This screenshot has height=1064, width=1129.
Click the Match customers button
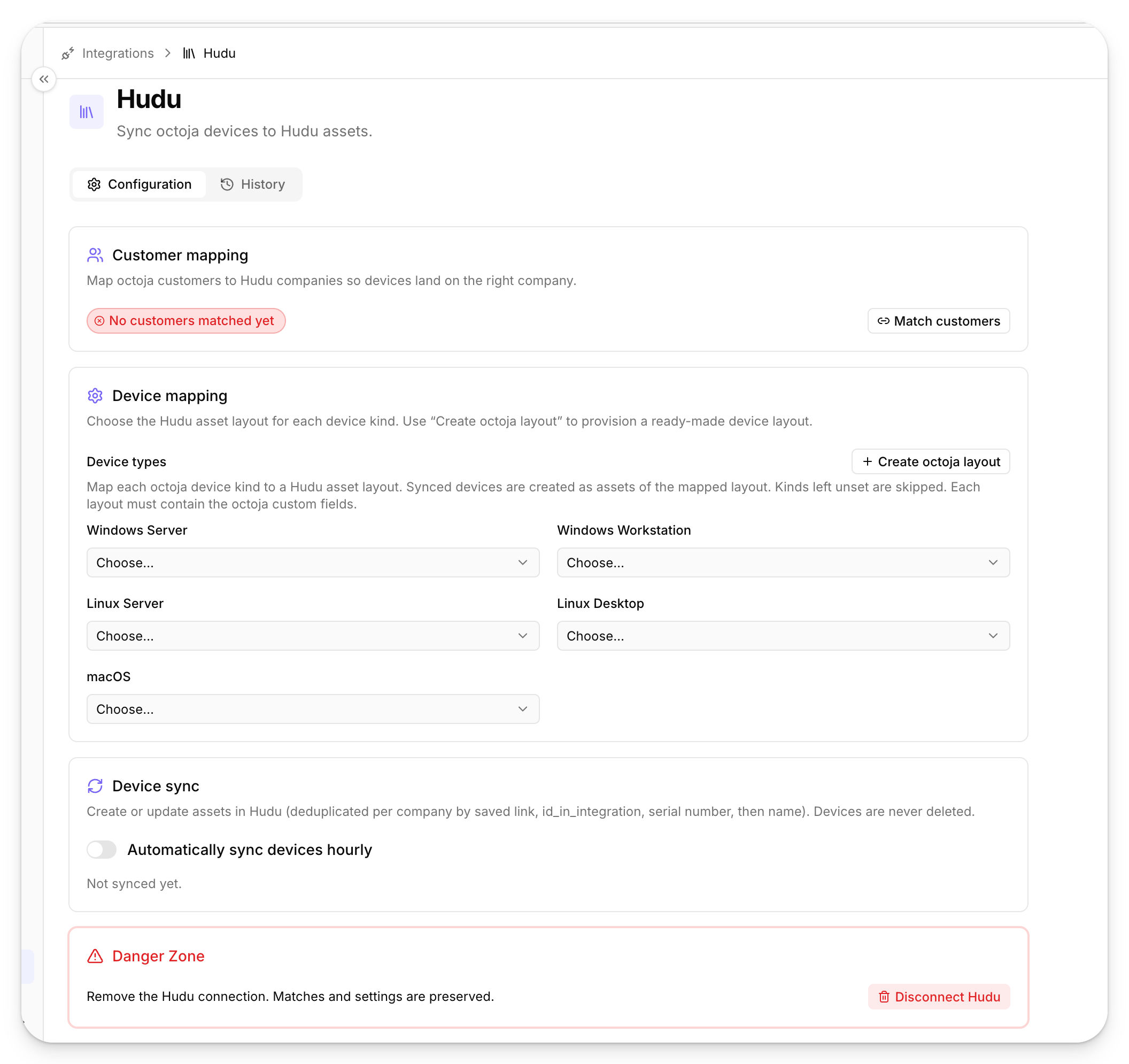pyautogui.click(x=939, y=321)
